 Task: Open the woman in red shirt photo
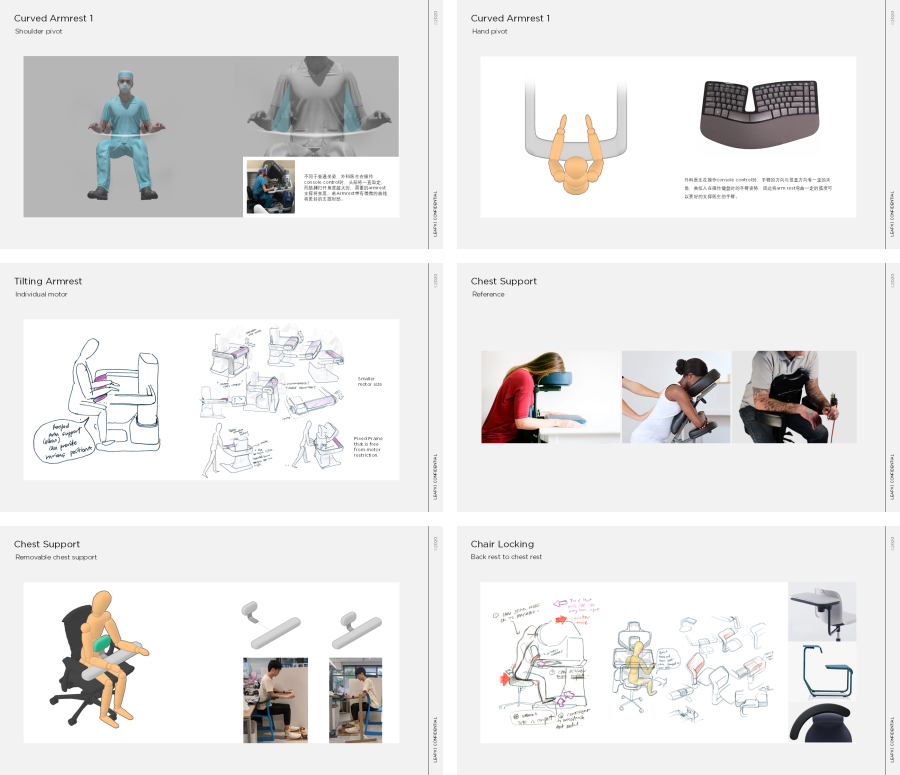pyautogui.click(x=550, y=397)
